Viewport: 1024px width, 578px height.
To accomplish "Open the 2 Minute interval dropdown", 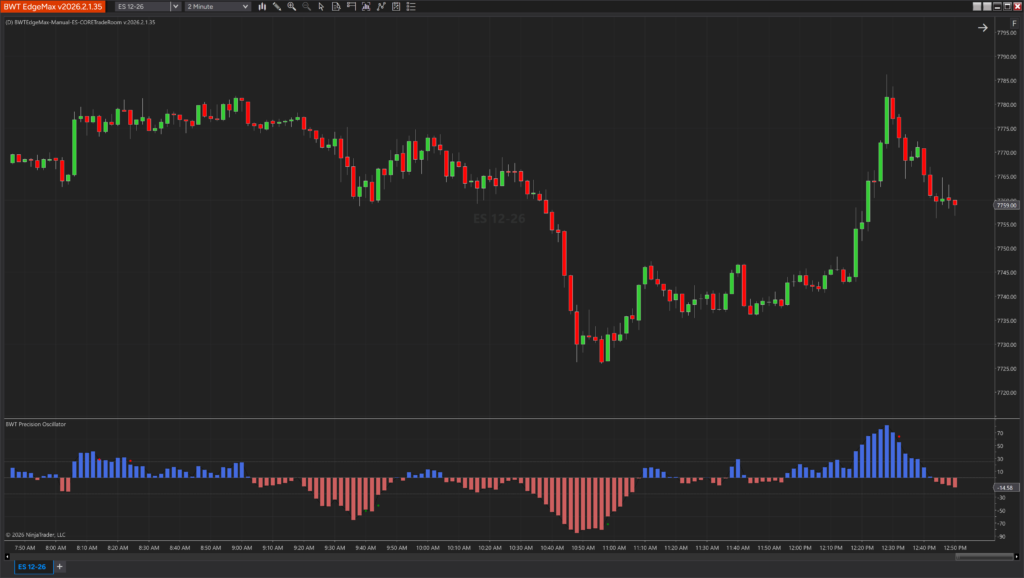I will point(217,7).
